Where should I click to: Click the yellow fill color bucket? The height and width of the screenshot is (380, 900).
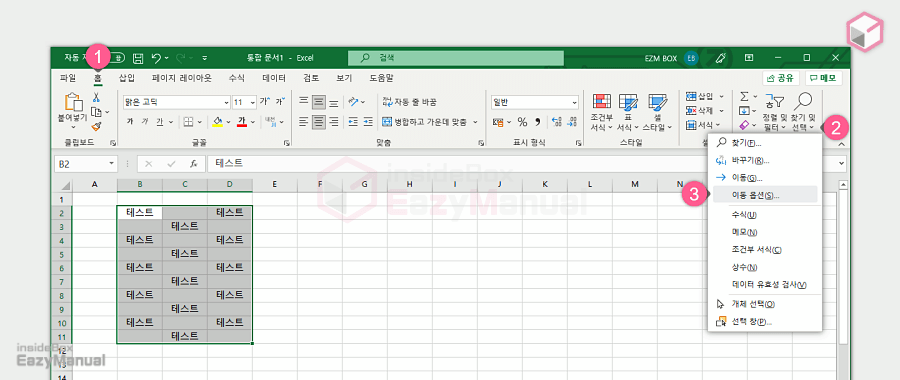[x=217, y=122]
